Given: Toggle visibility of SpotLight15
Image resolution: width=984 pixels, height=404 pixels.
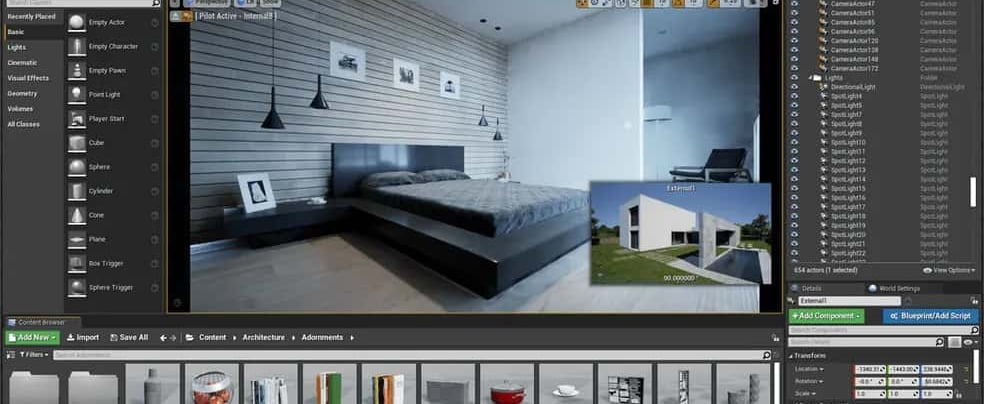Looking at the screenshot, I should point(794,189).
